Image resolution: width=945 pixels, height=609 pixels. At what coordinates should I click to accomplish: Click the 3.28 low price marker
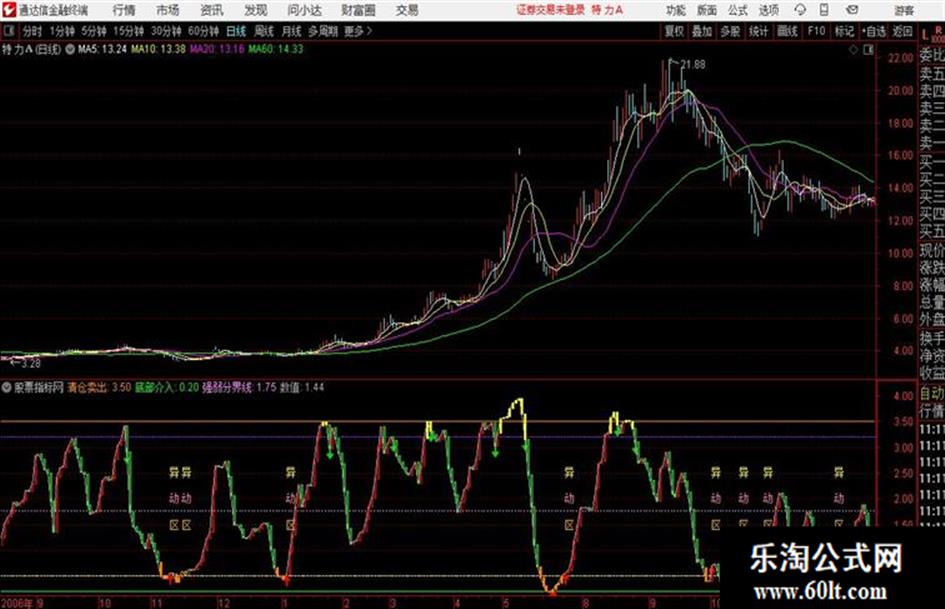tap(30, 364)
